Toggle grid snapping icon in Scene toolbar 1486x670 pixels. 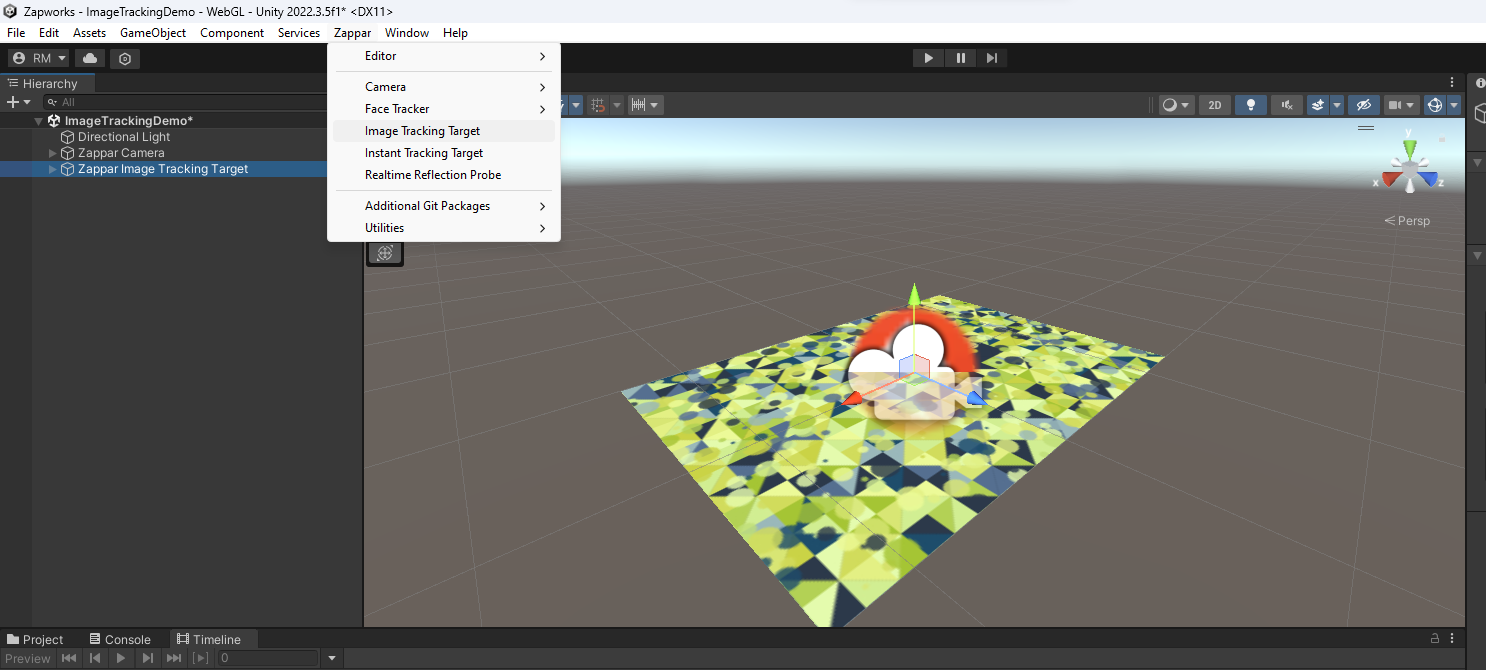pyautogui.click(x=598, y=105)
